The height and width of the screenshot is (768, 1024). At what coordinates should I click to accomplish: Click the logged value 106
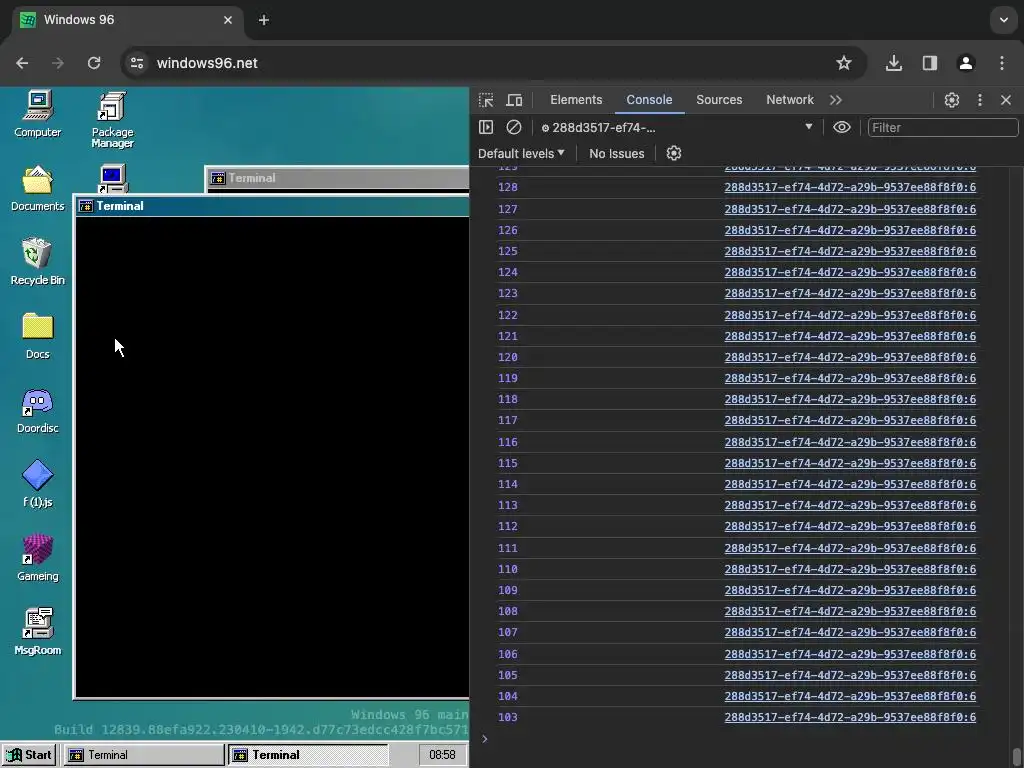[x=507, y=654]
